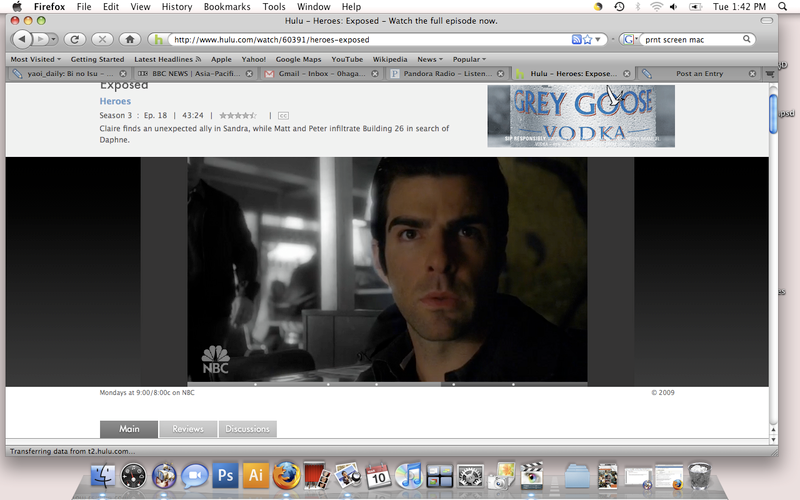Click the Heroes show link
The height and width of the screenshot is (500, 800).
[x=115, y=101]
